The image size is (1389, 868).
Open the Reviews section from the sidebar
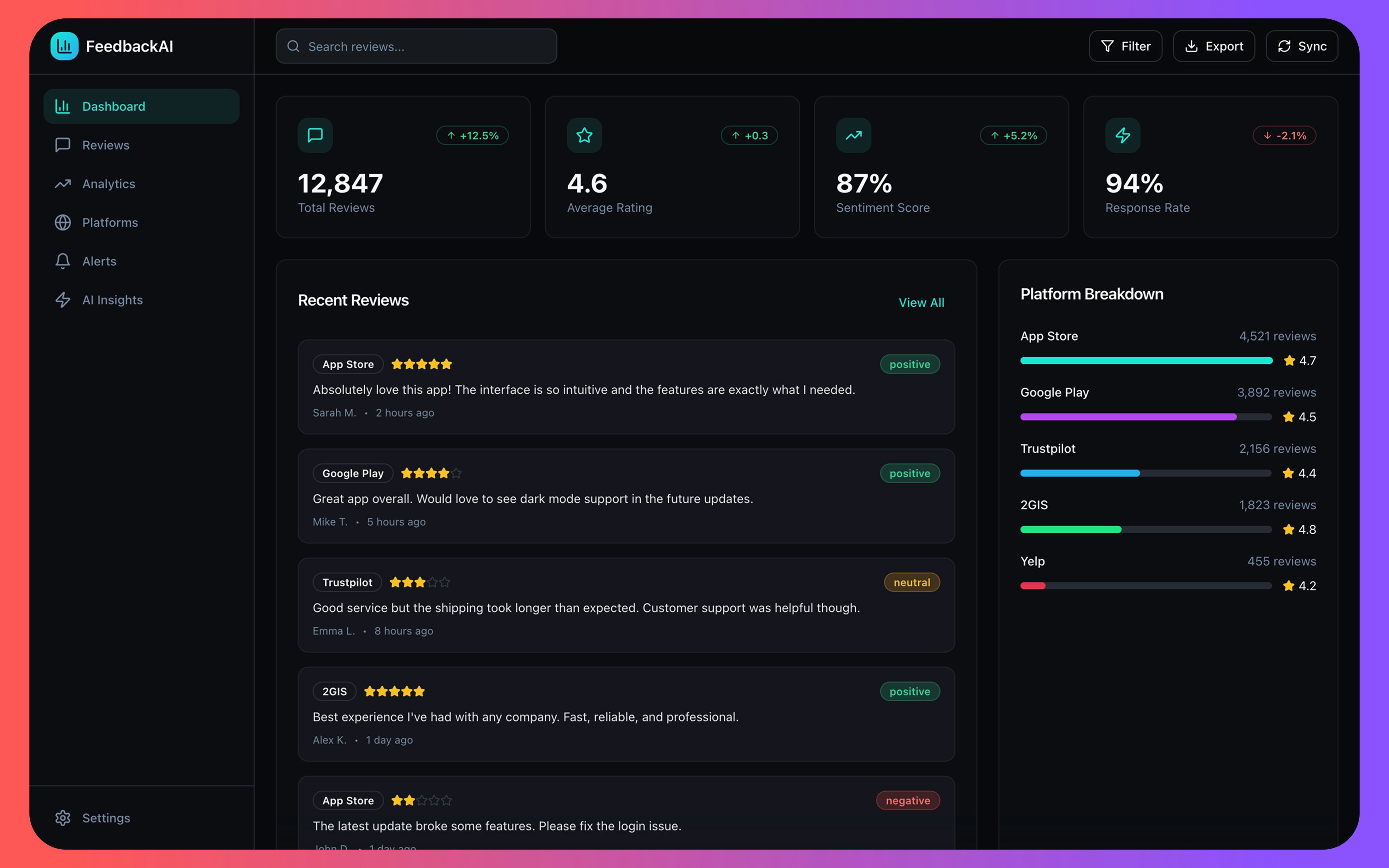[105, 145]
